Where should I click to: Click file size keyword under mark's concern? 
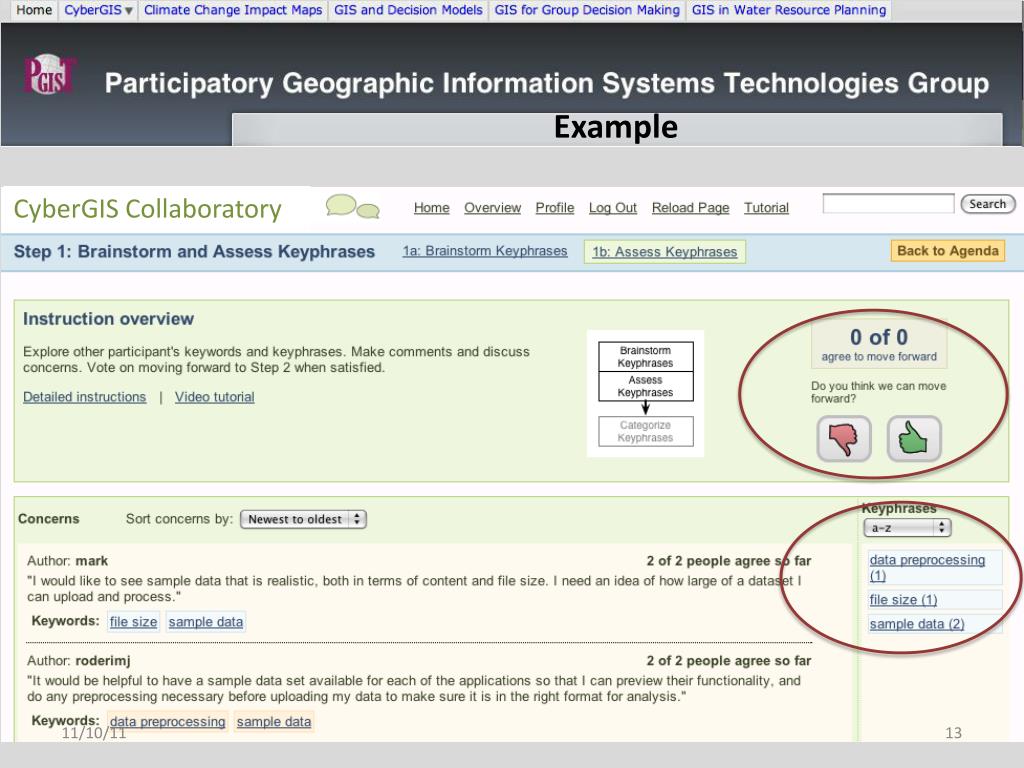(x=133, y=622)
